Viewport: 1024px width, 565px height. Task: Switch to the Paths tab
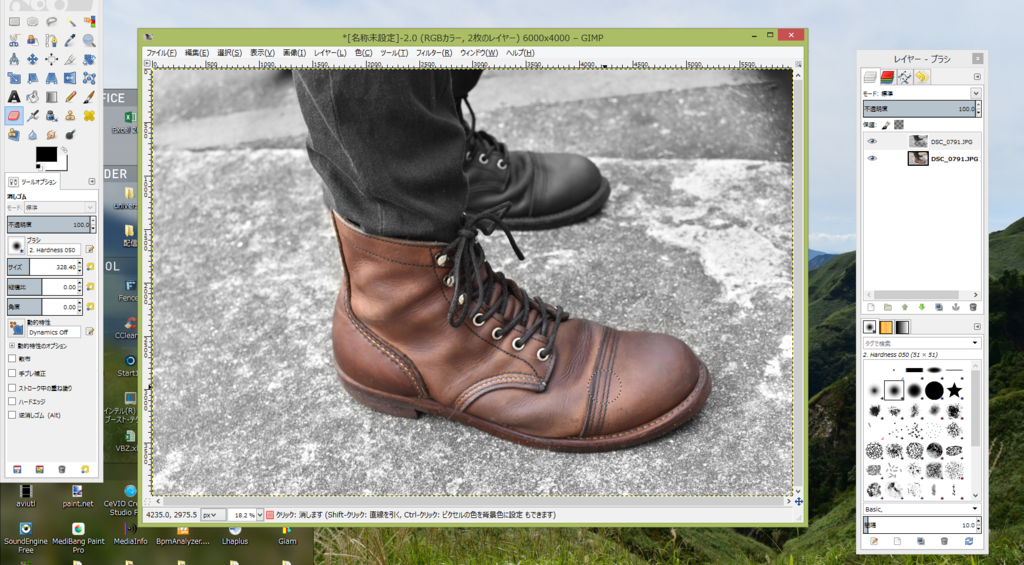[x=904, y=77]
